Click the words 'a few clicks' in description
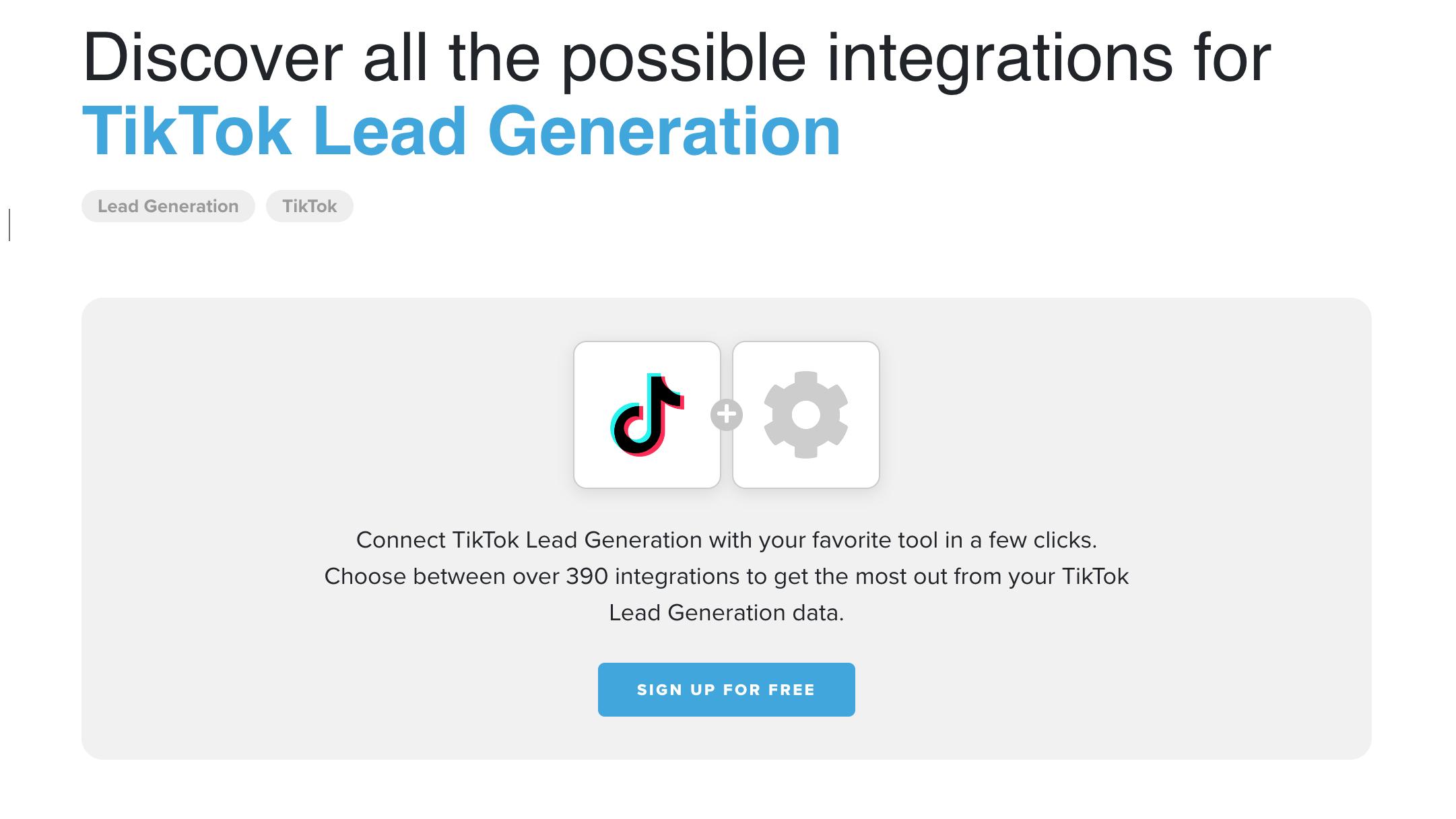Viewport: 1456px width, 819px height. [x=1033, y=540]
